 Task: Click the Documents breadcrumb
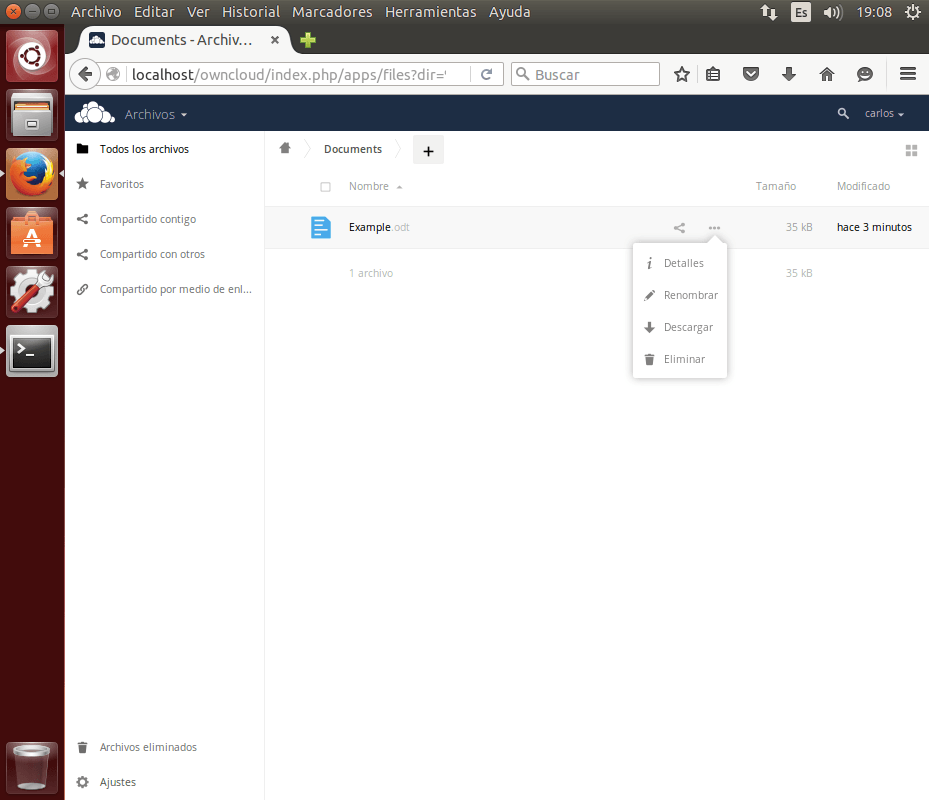pyautogui.click(x=353, y=149)
